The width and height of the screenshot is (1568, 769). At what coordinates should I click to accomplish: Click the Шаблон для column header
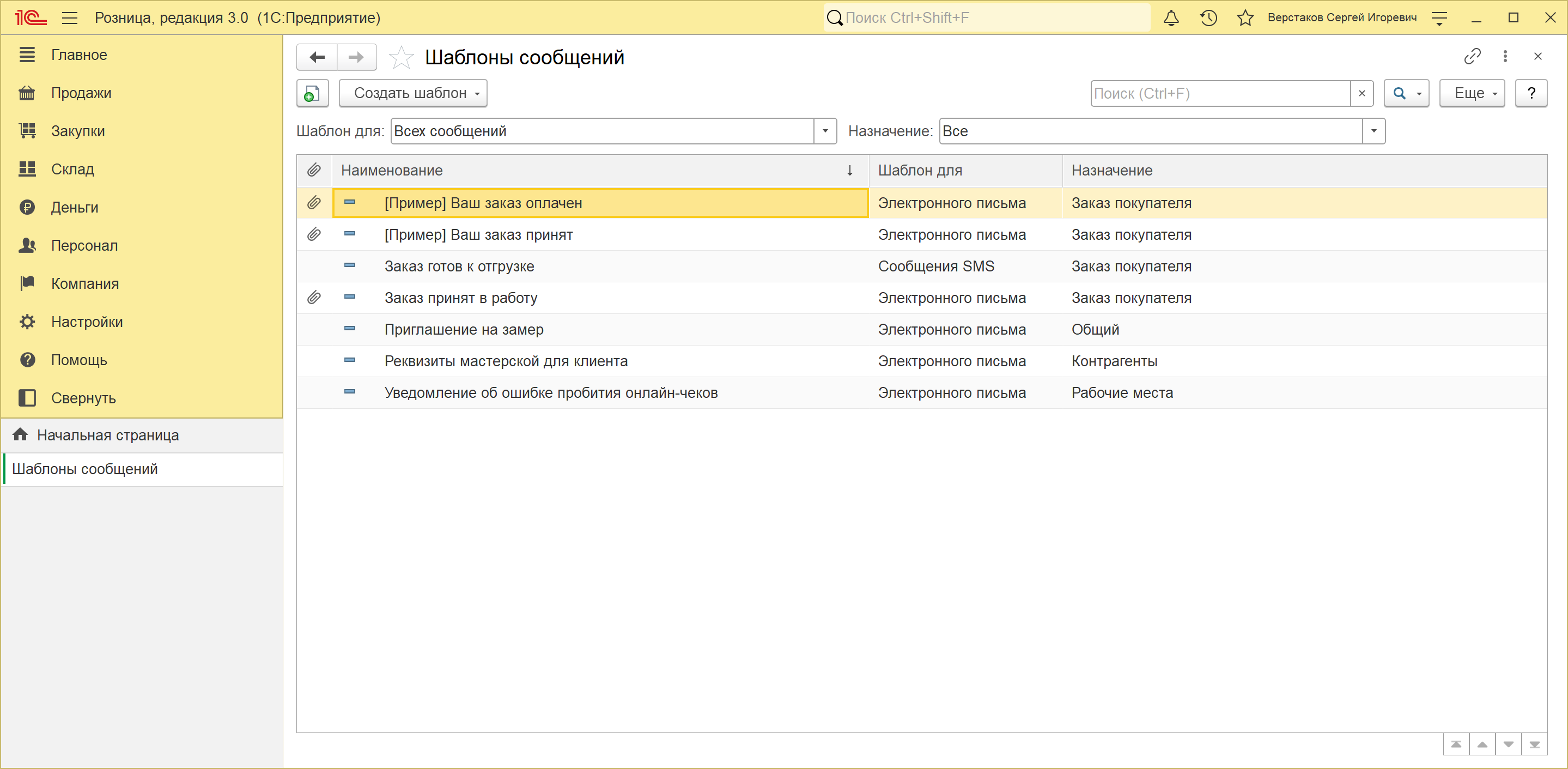965,171
